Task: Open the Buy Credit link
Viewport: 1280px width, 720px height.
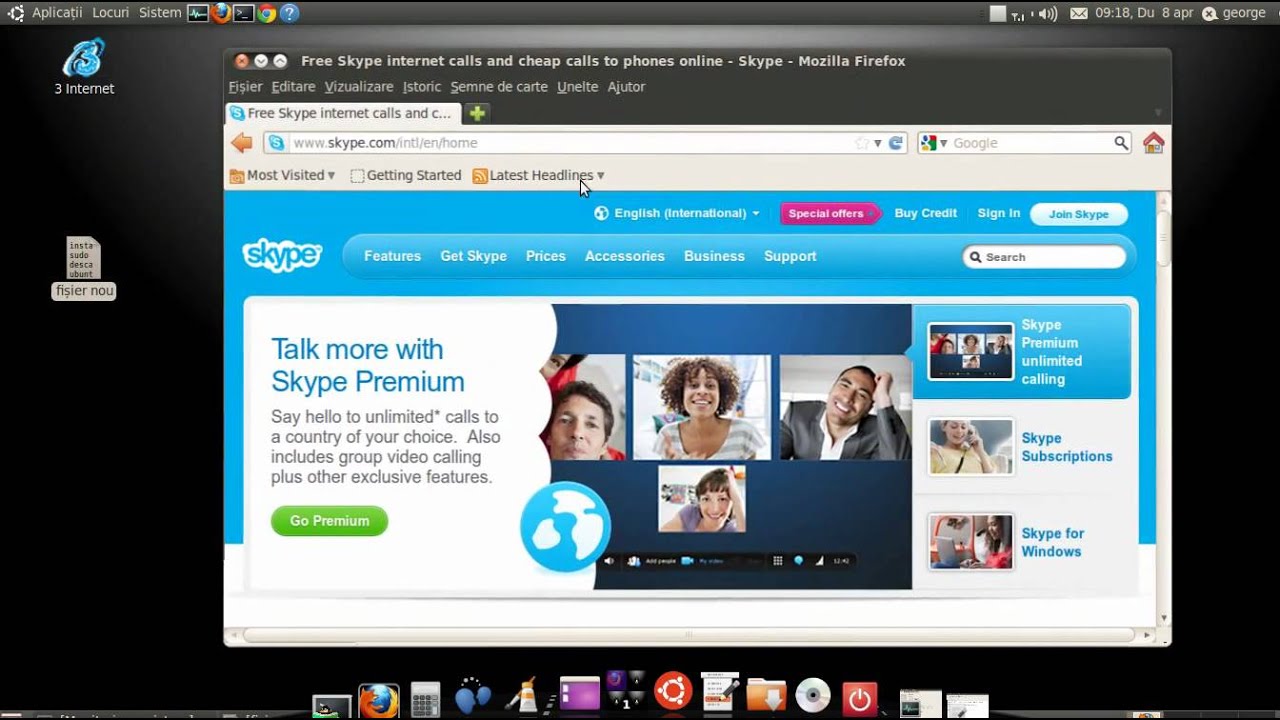Action: coord(925,213)
